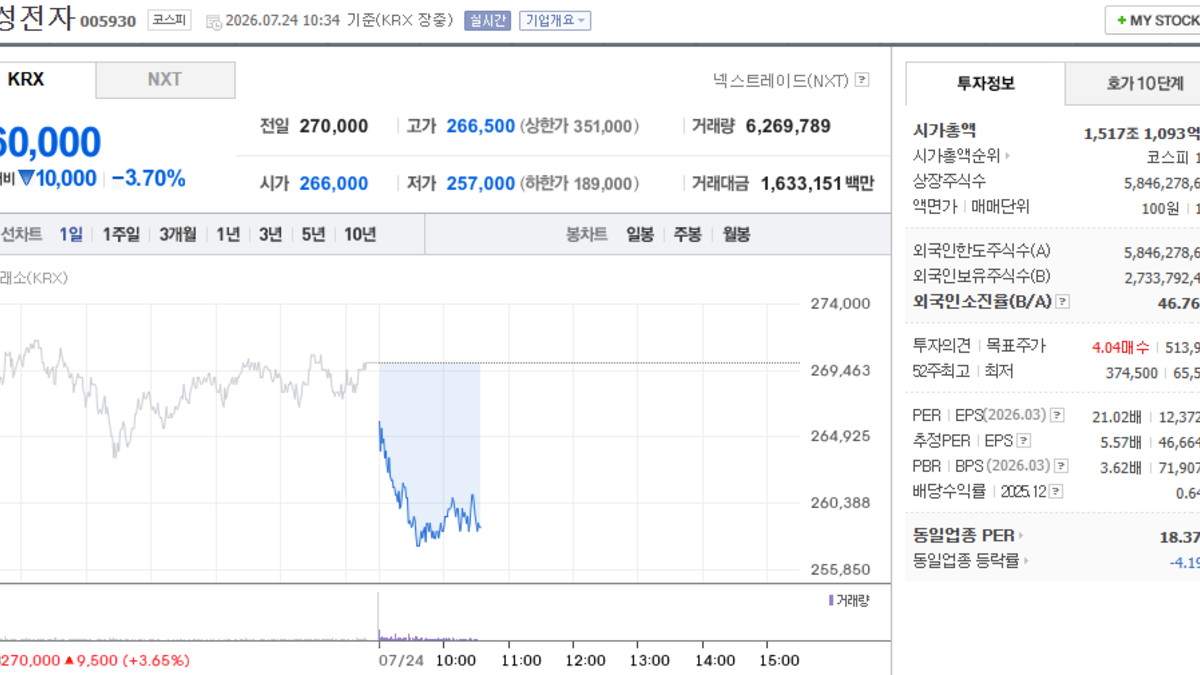Click the help icon next to PER EPS(2026.03)
This screenshot has width=1200, height=675.
point(1057,415)
